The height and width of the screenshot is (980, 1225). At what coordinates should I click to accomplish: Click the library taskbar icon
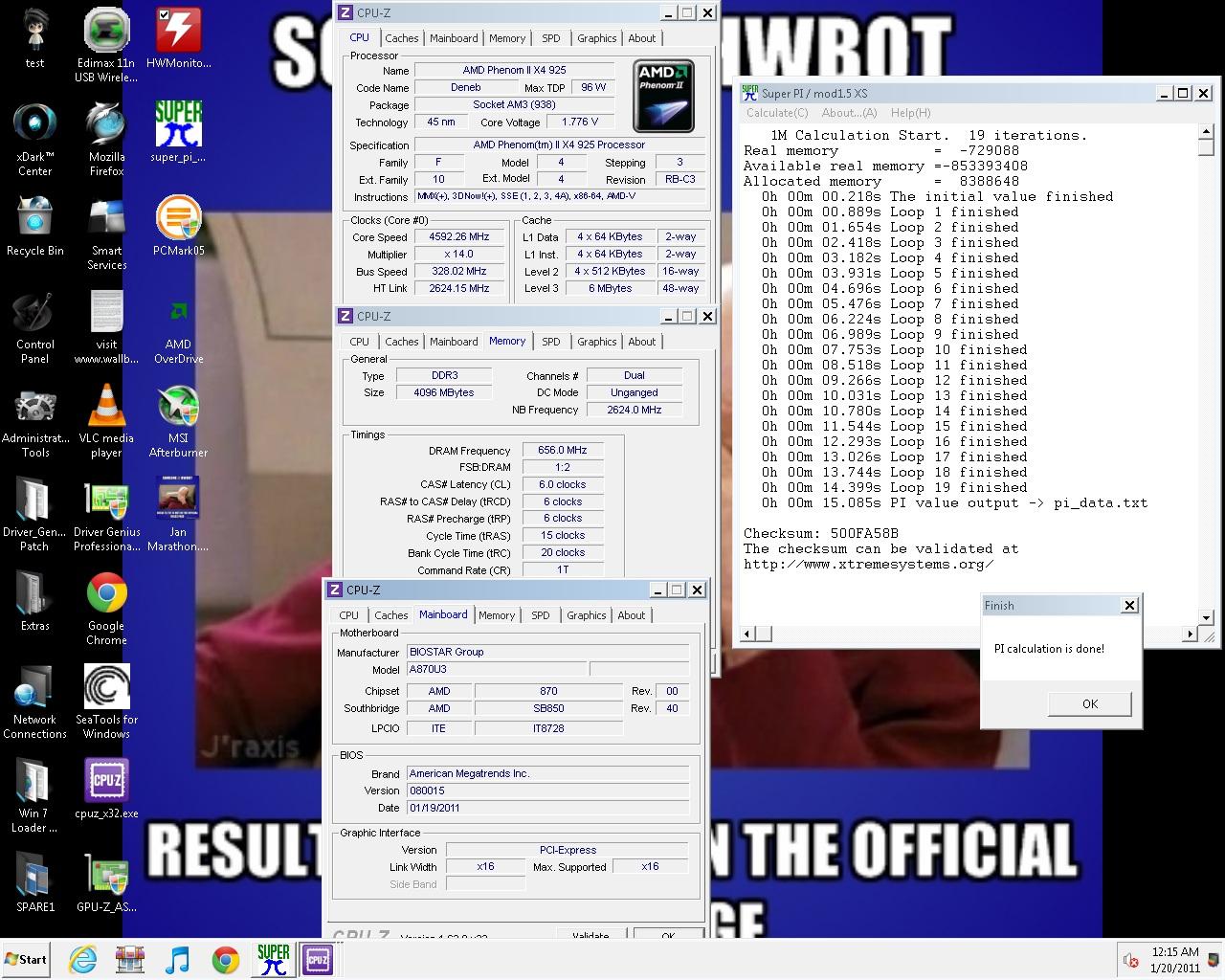[130, 959]
